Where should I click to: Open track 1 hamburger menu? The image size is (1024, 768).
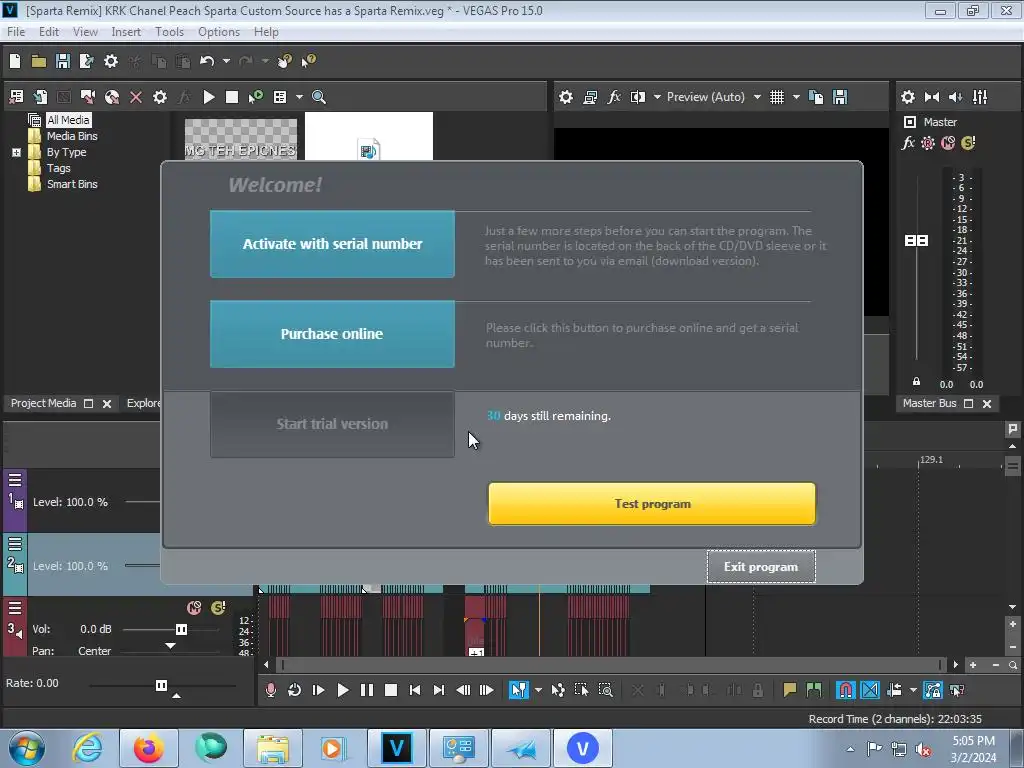(15, 481)
